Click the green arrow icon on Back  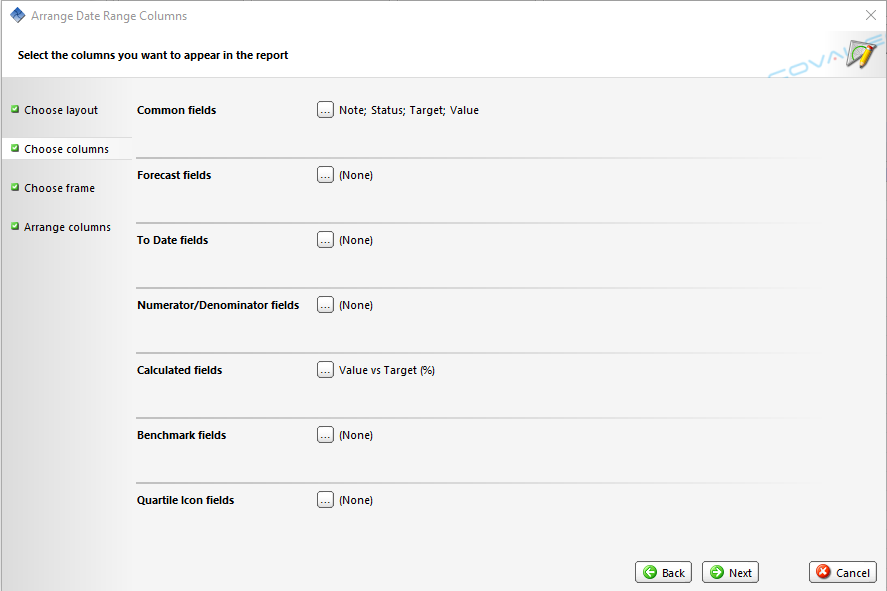[651, 572]
